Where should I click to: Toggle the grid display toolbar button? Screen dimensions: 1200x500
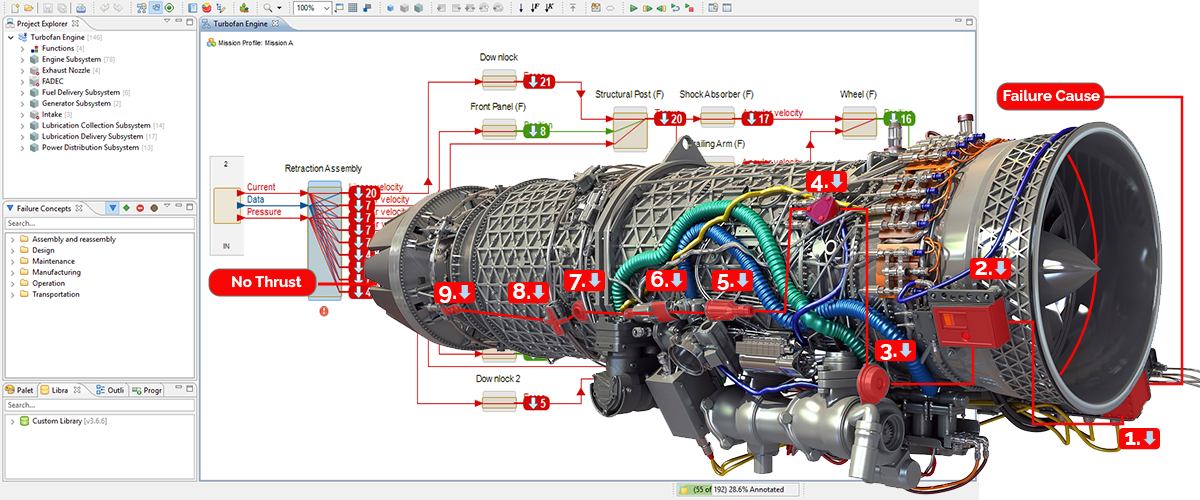tap(353, 8)
